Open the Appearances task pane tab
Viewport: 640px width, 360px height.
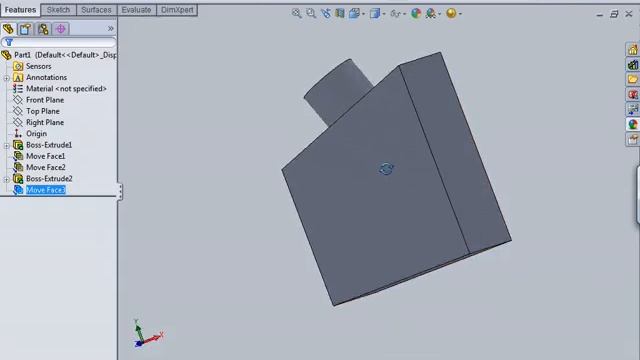pos(633,124)
